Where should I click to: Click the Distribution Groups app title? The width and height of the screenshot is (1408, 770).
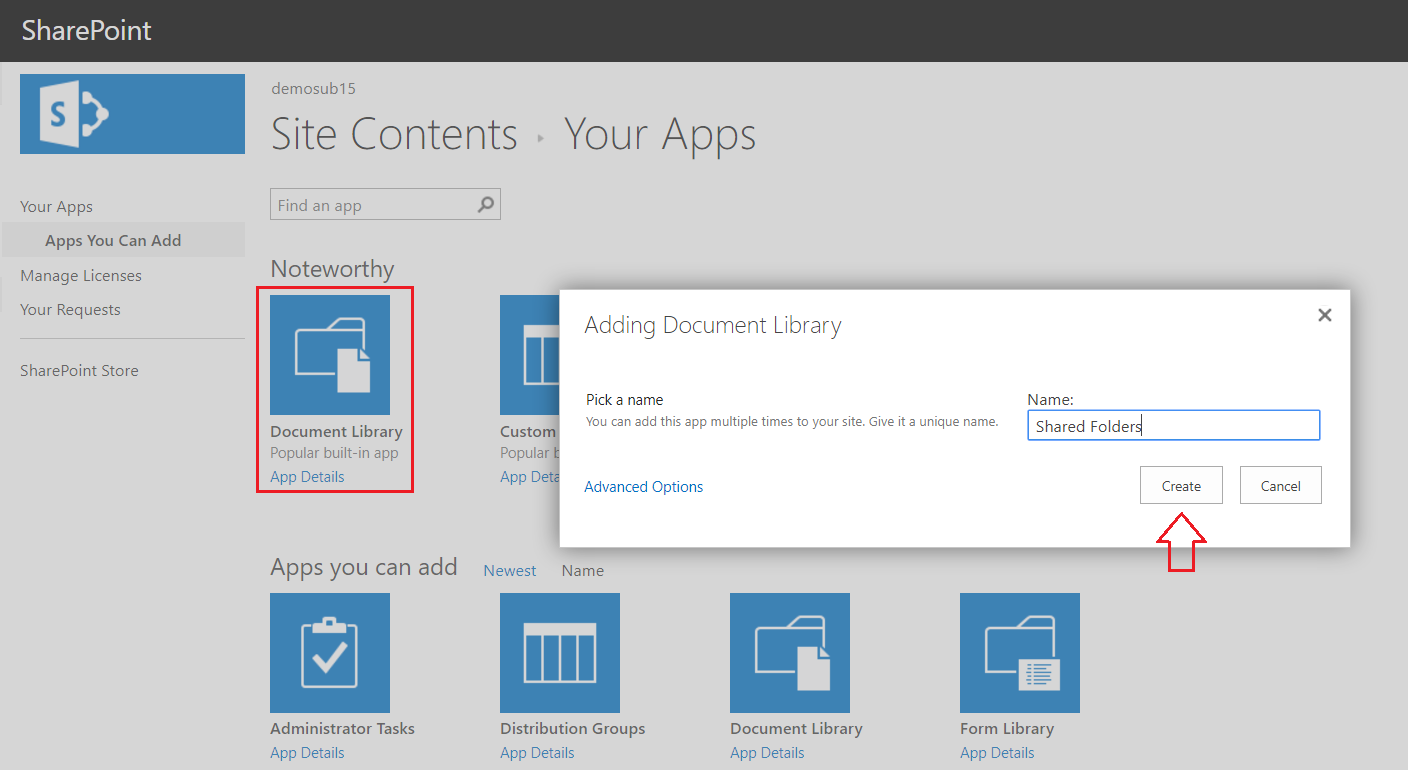[573, 729]
